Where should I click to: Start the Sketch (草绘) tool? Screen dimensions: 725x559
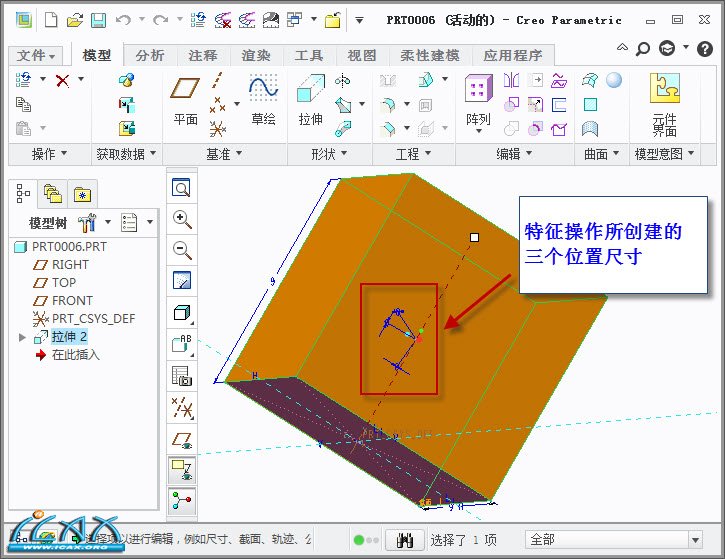point(264,99)
